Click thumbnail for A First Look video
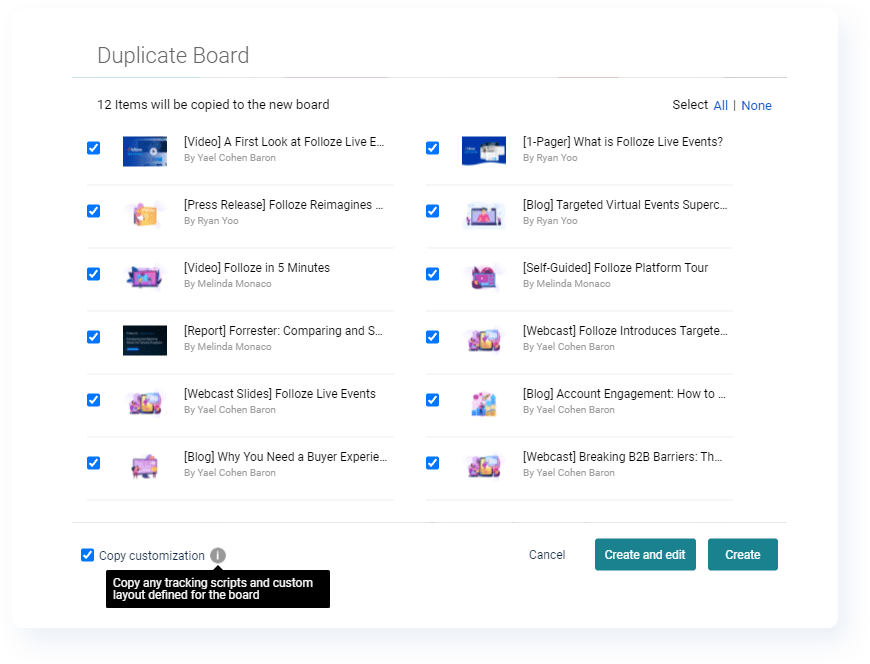 tap(145, 151)
